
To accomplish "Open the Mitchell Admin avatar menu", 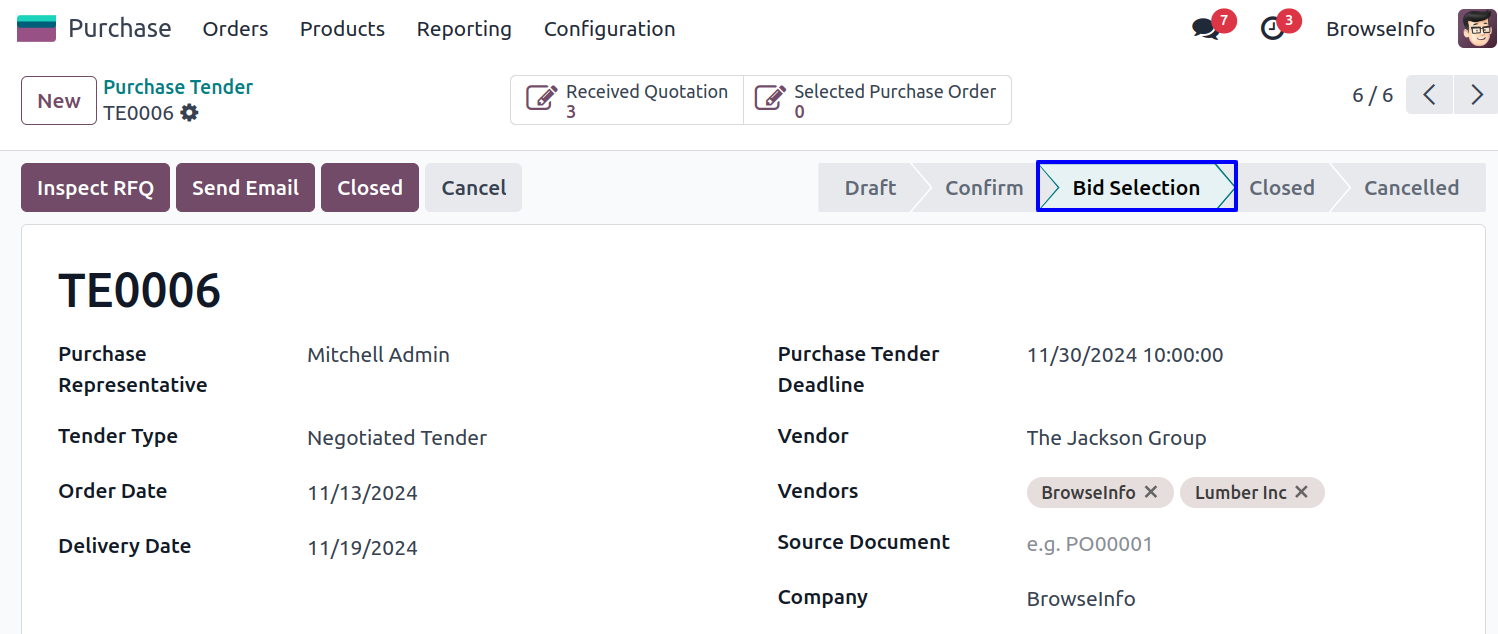I will [x=1477, y=29].
